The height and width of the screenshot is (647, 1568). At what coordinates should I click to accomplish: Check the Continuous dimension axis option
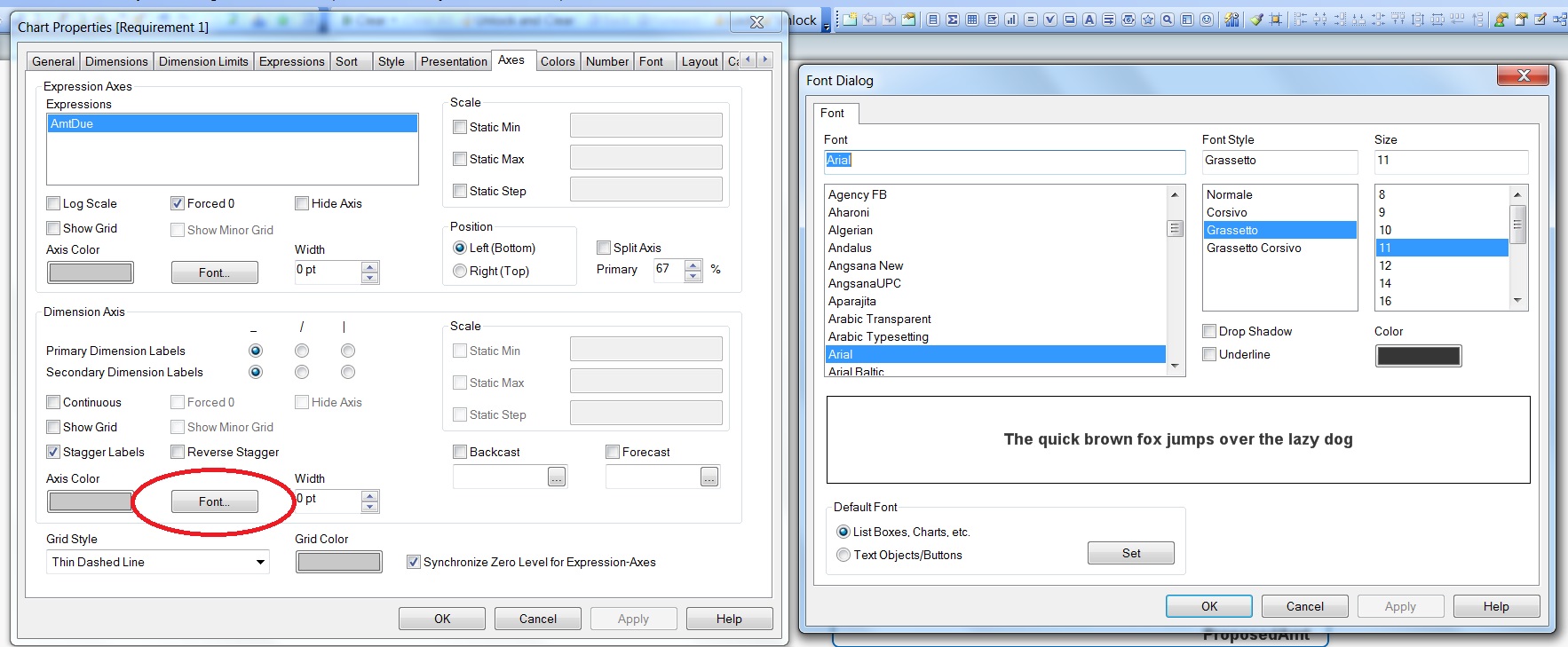coord(53,402)
